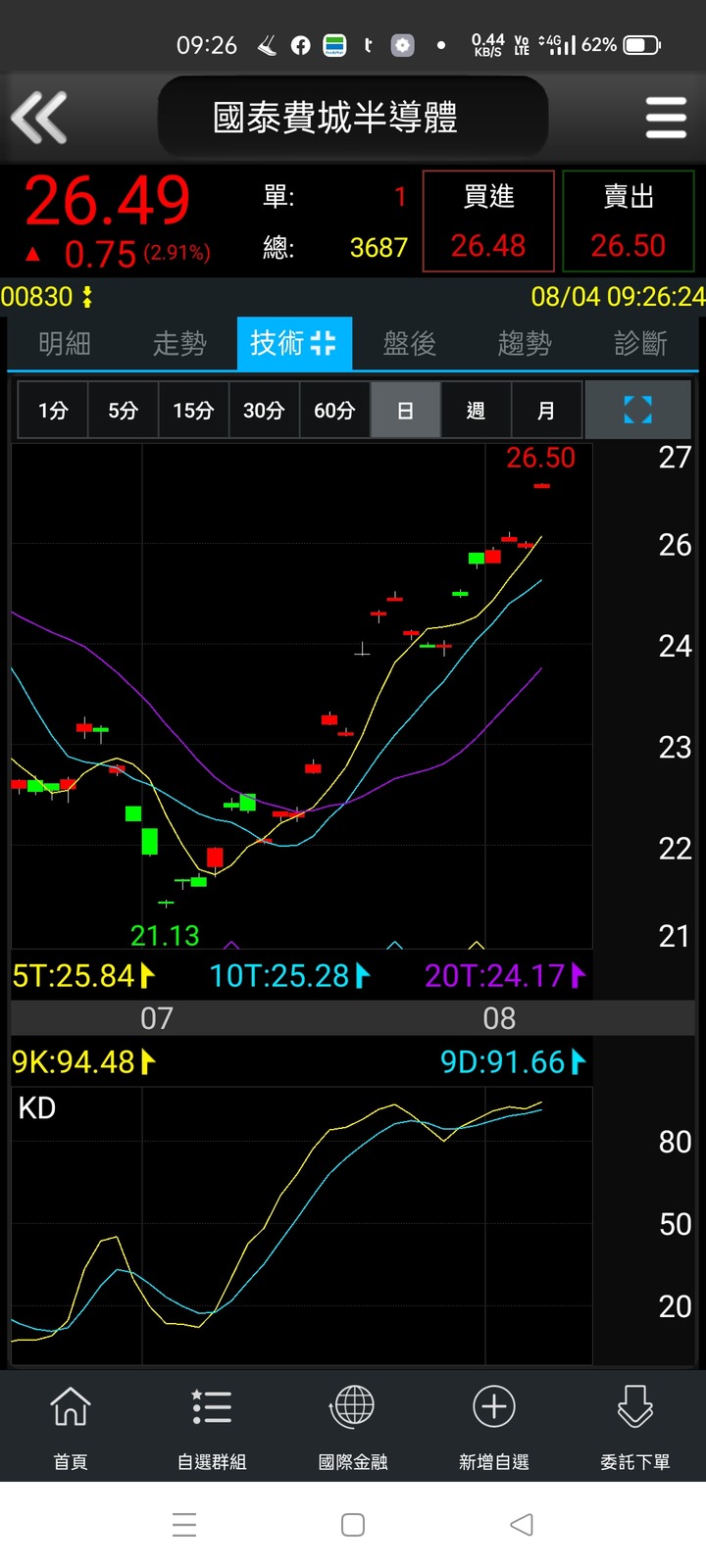The width and height of the screenshot is (706, 1568).
Task: Tap the 08/04 09:26:24 timestamp
Action: coord(618,296)
